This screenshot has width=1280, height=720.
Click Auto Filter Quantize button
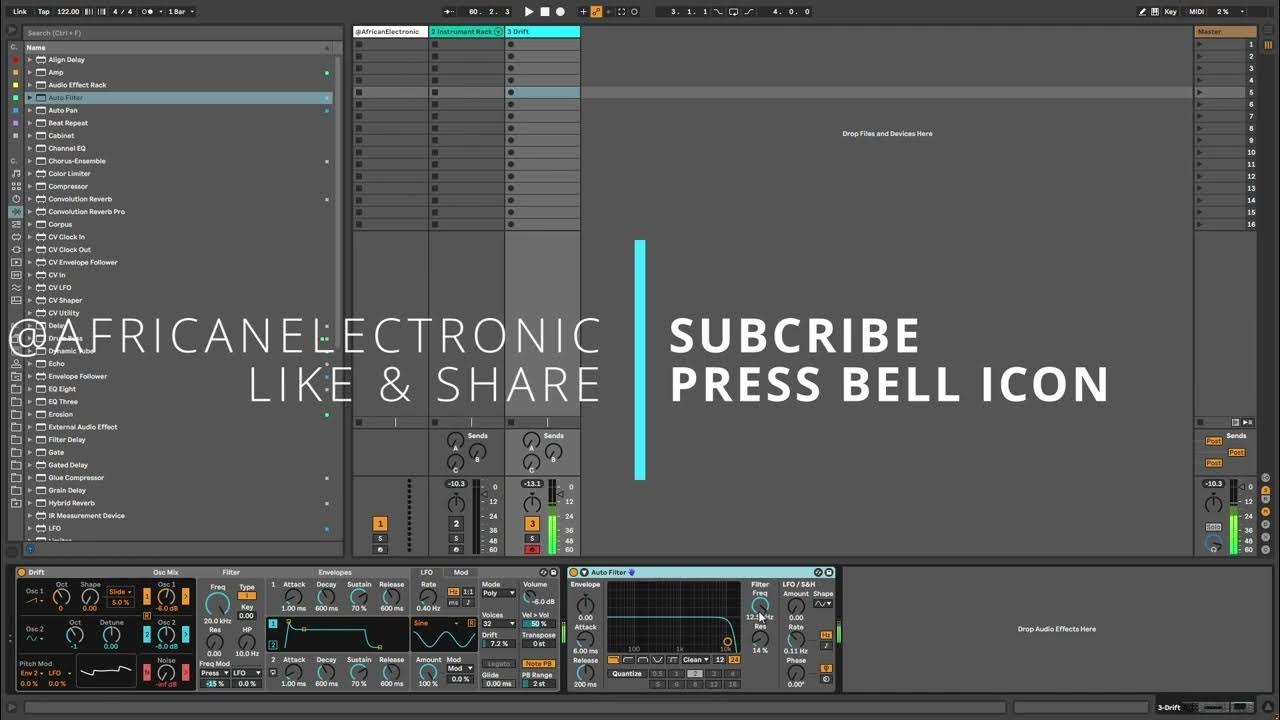pos(627,674)
